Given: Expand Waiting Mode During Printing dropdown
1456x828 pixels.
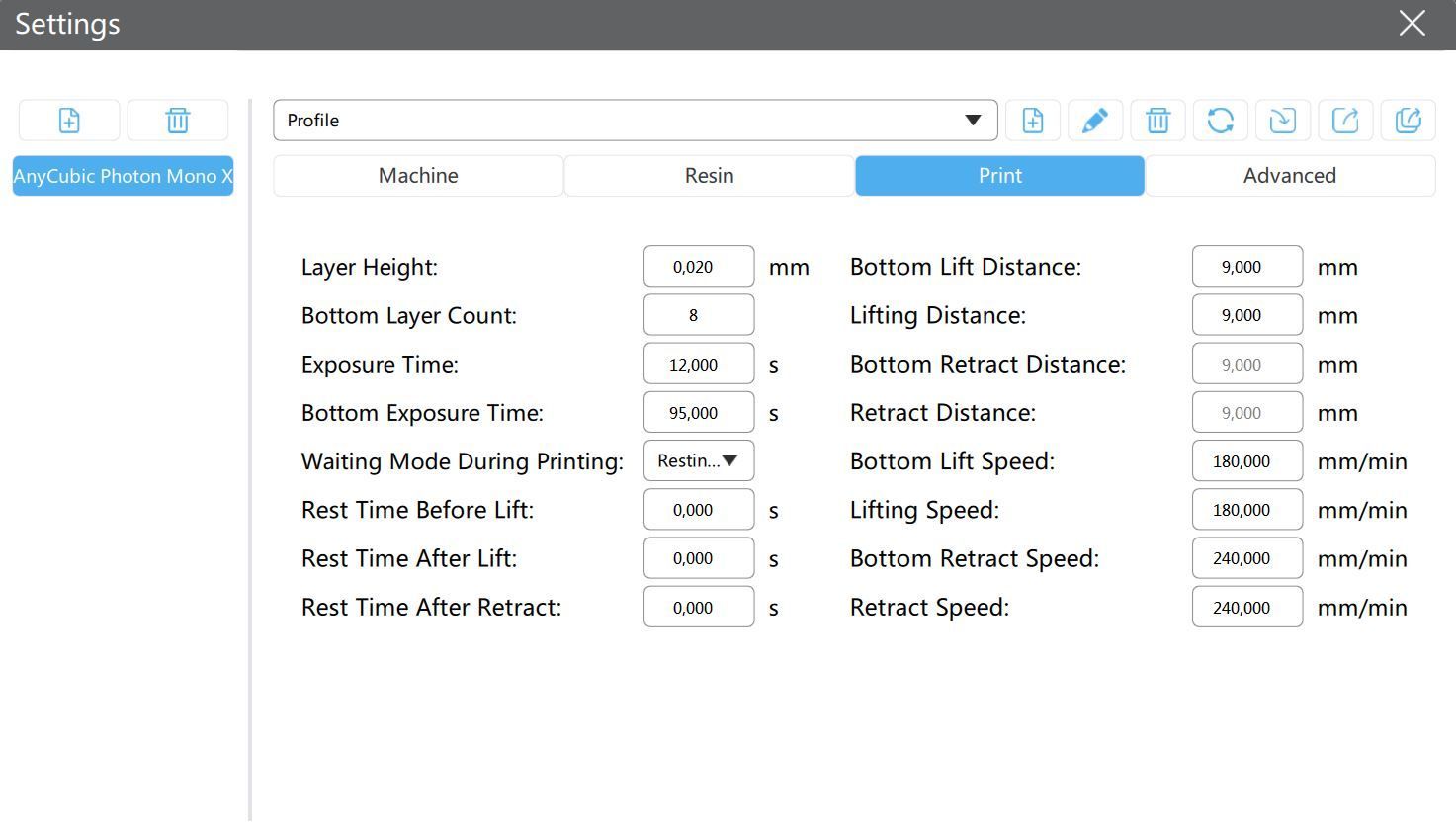Looking at the screenshot, I should 699,461.
